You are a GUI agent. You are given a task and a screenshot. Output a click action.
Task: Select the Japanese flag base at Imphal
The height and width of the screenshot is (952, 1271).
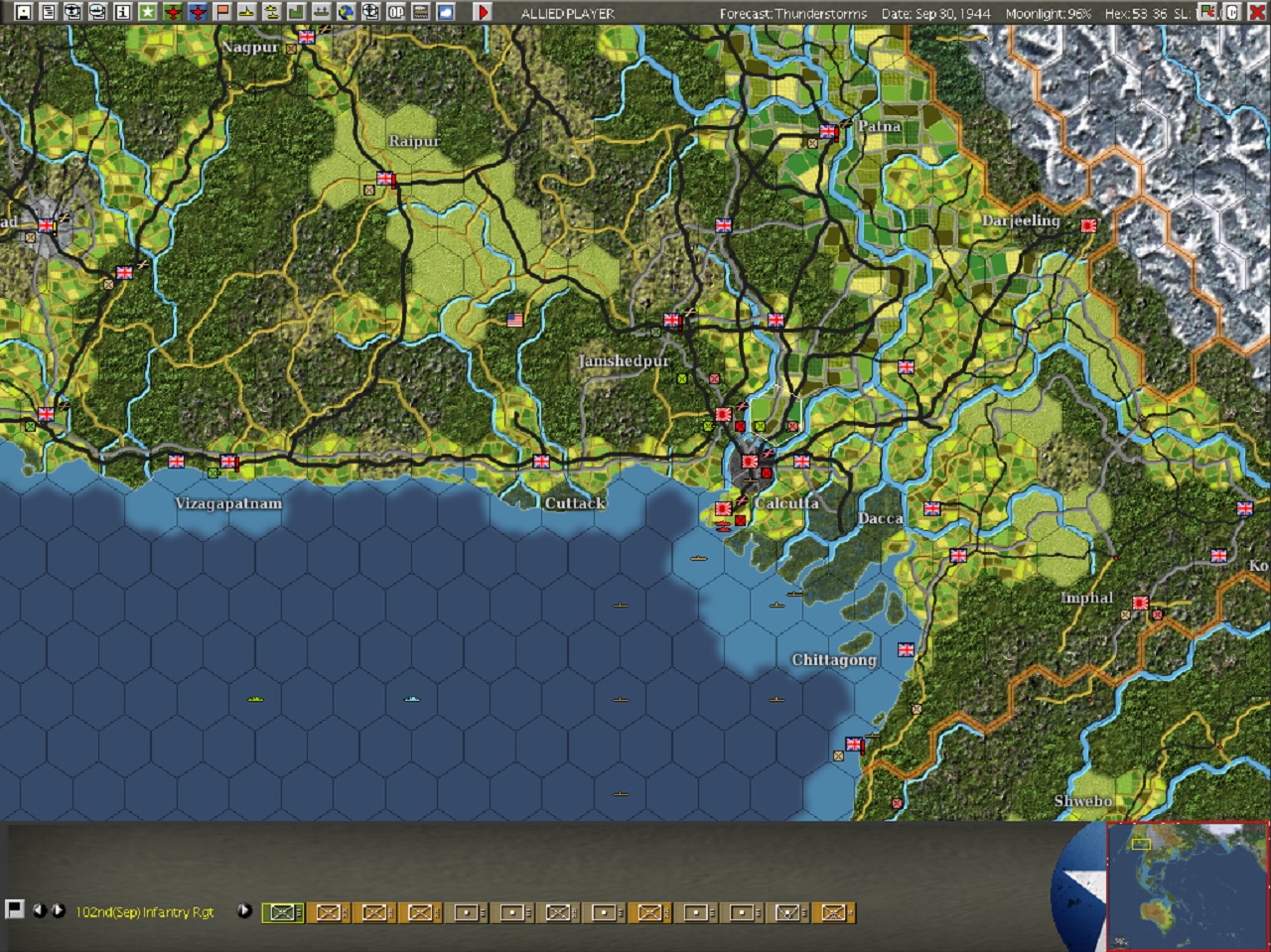1141,603
